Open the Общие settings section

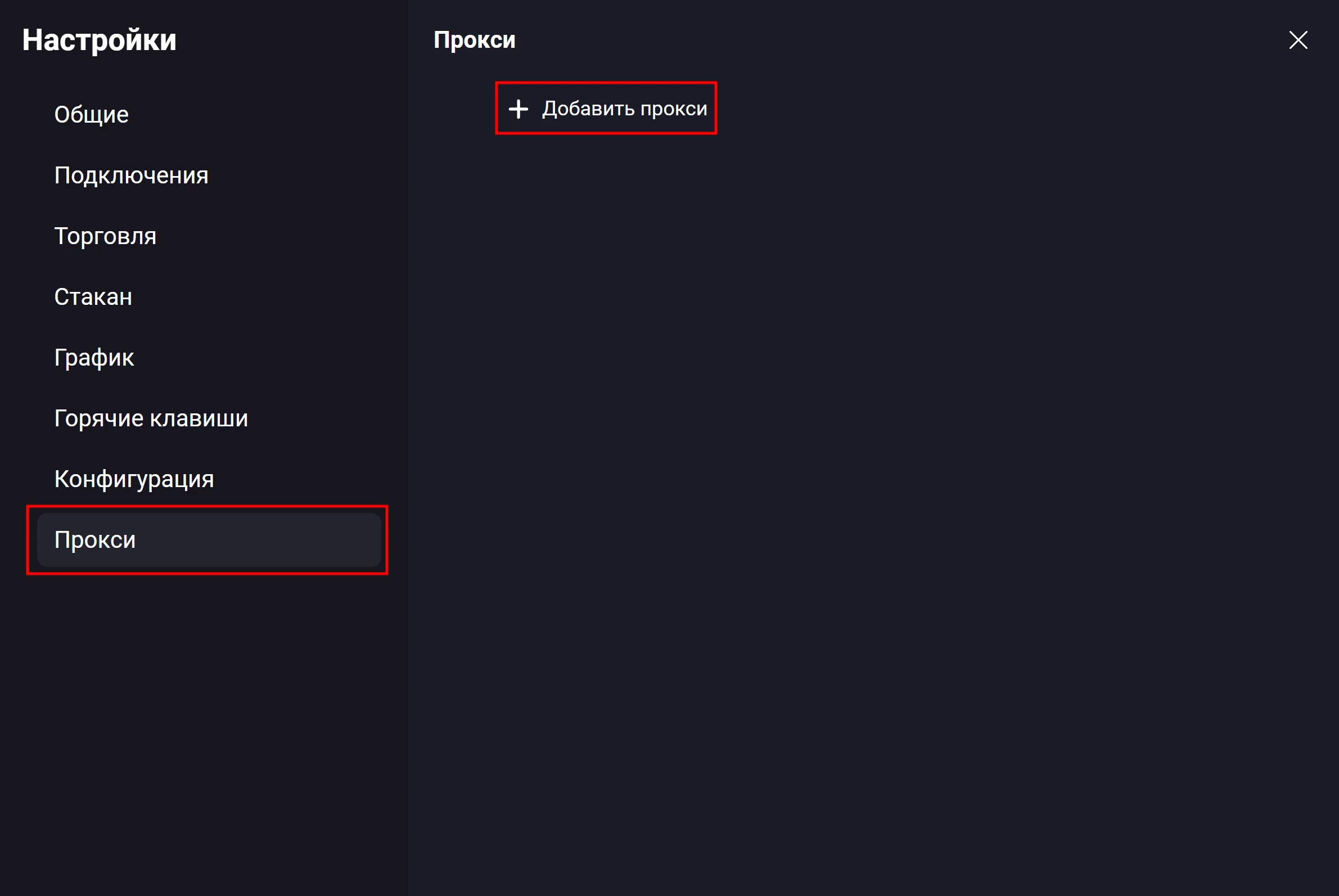pos(92,115)
